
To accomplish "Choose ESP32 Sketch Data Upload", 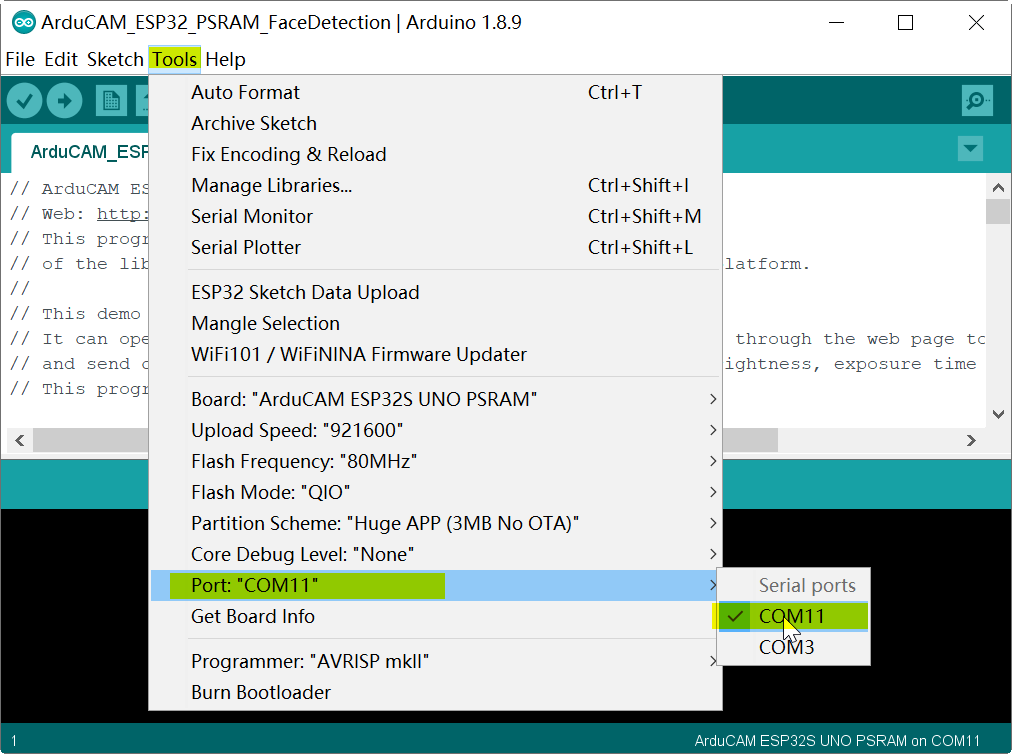I will (x=436, y=292).
